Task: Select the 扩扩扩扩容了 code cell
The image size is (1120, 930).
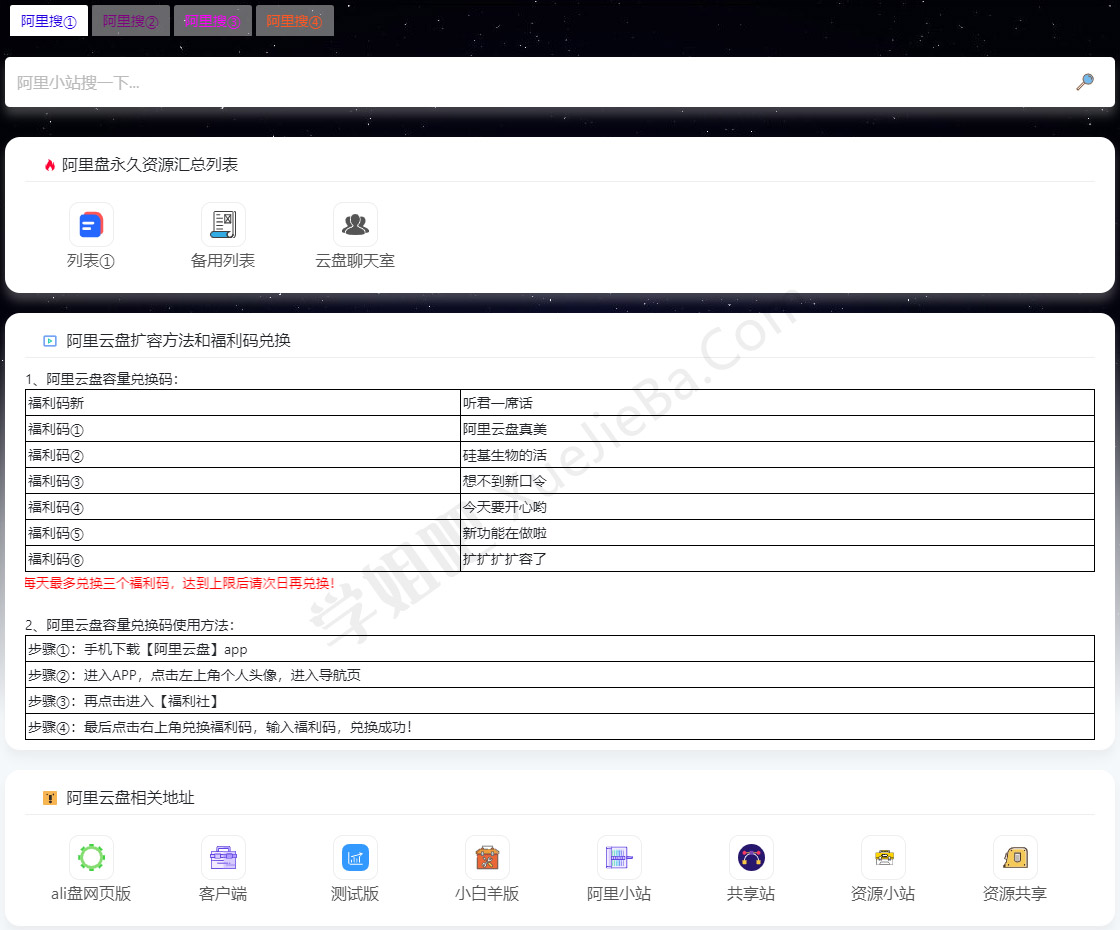Action: tap(777, 559)
